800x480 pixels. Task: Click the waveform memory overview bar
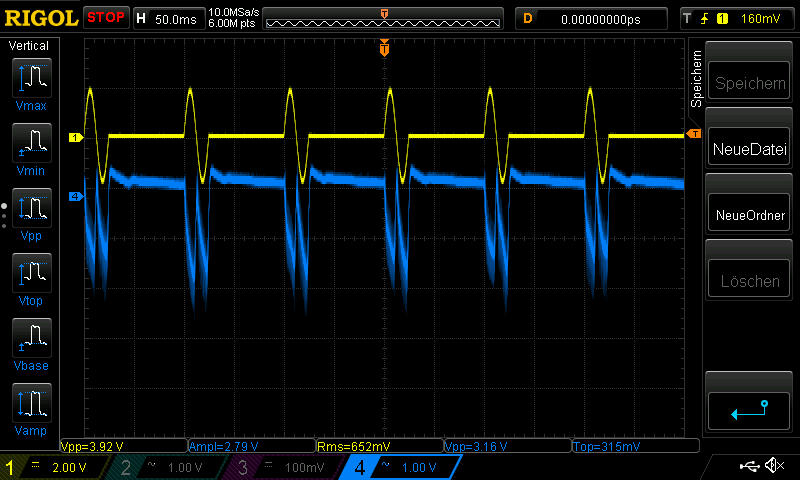coord(383,19)
